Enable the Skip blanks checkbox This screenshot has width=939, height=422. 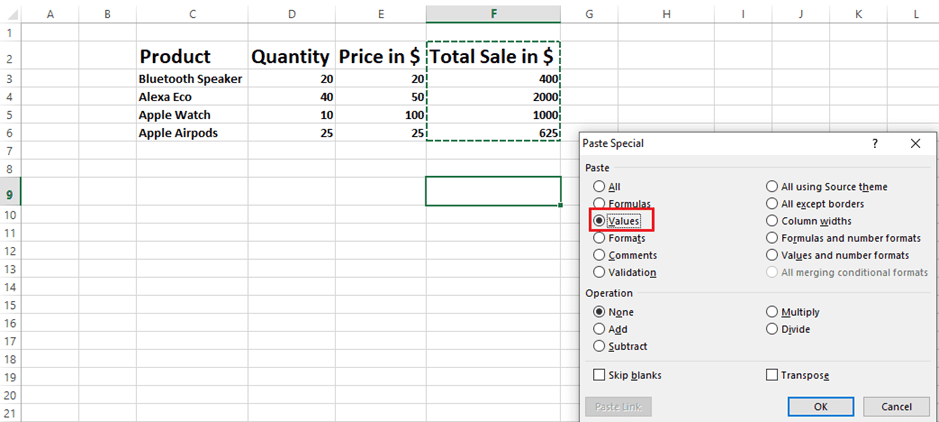pyautogui.click(x=600, y=375)
